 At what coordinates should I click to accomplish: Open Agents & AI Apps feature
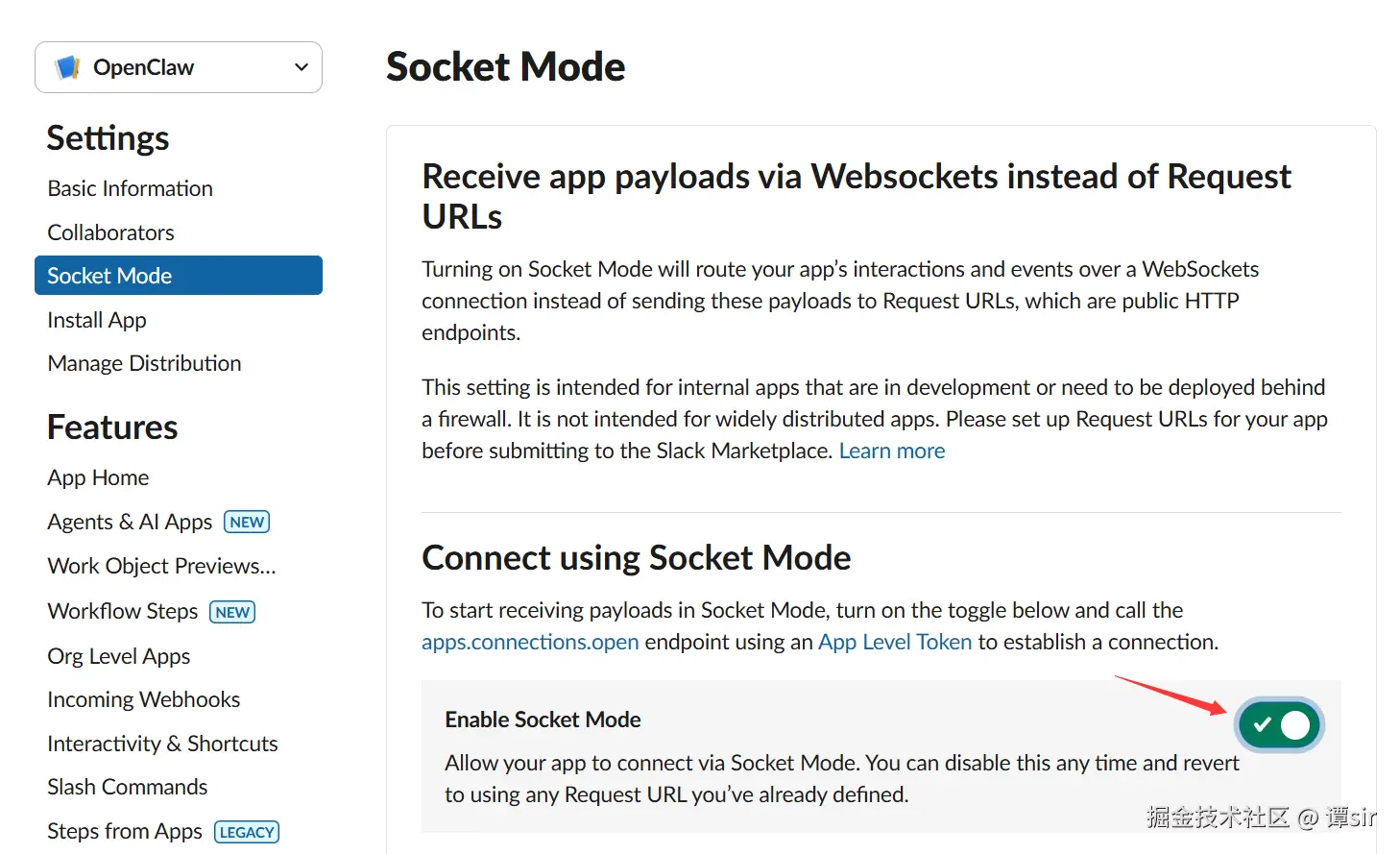pos(131,522)
